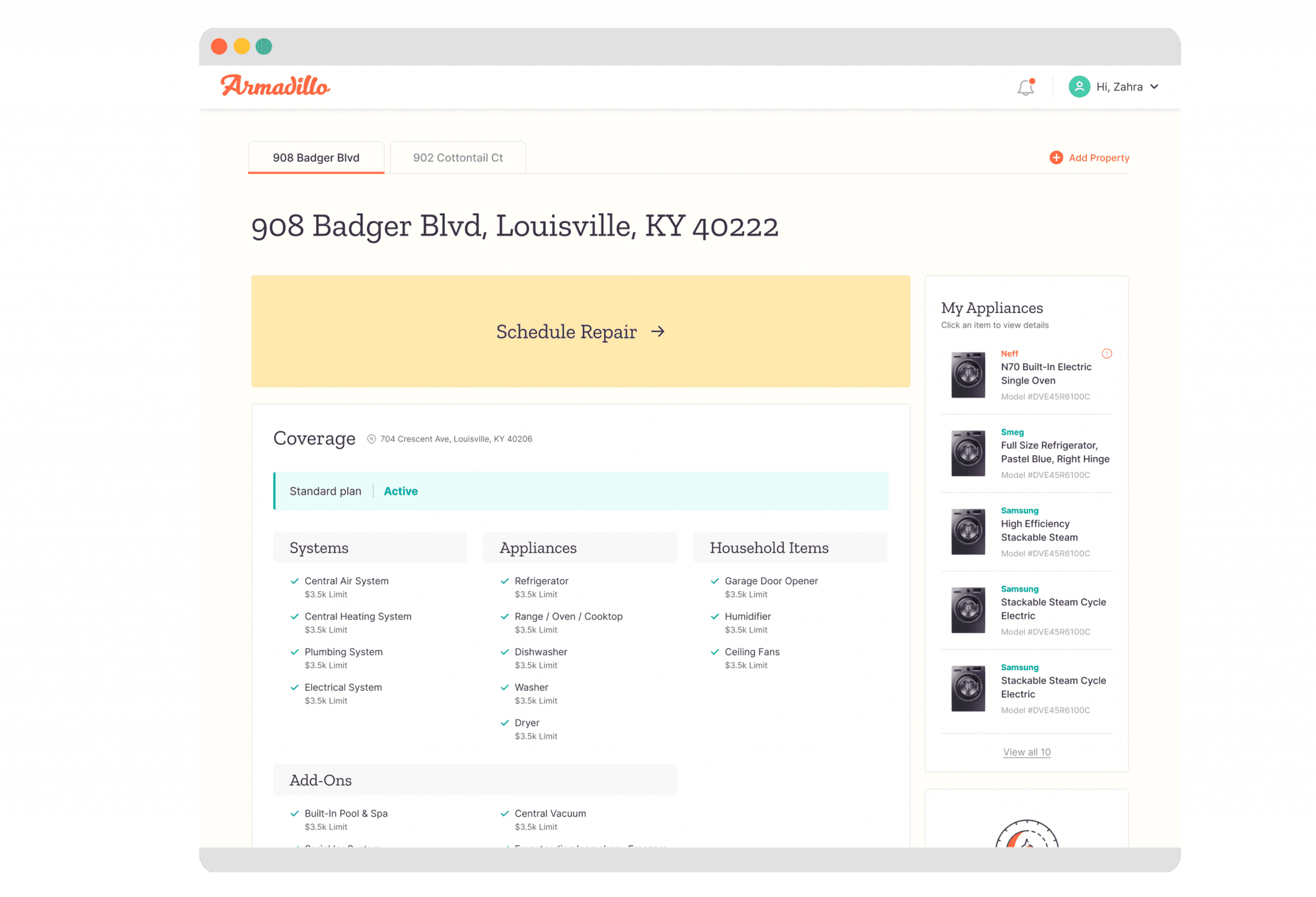Click N70 Built-In Electric Single Oven title
This screenshot has height=897, width=1316.
coord(1045,373)
